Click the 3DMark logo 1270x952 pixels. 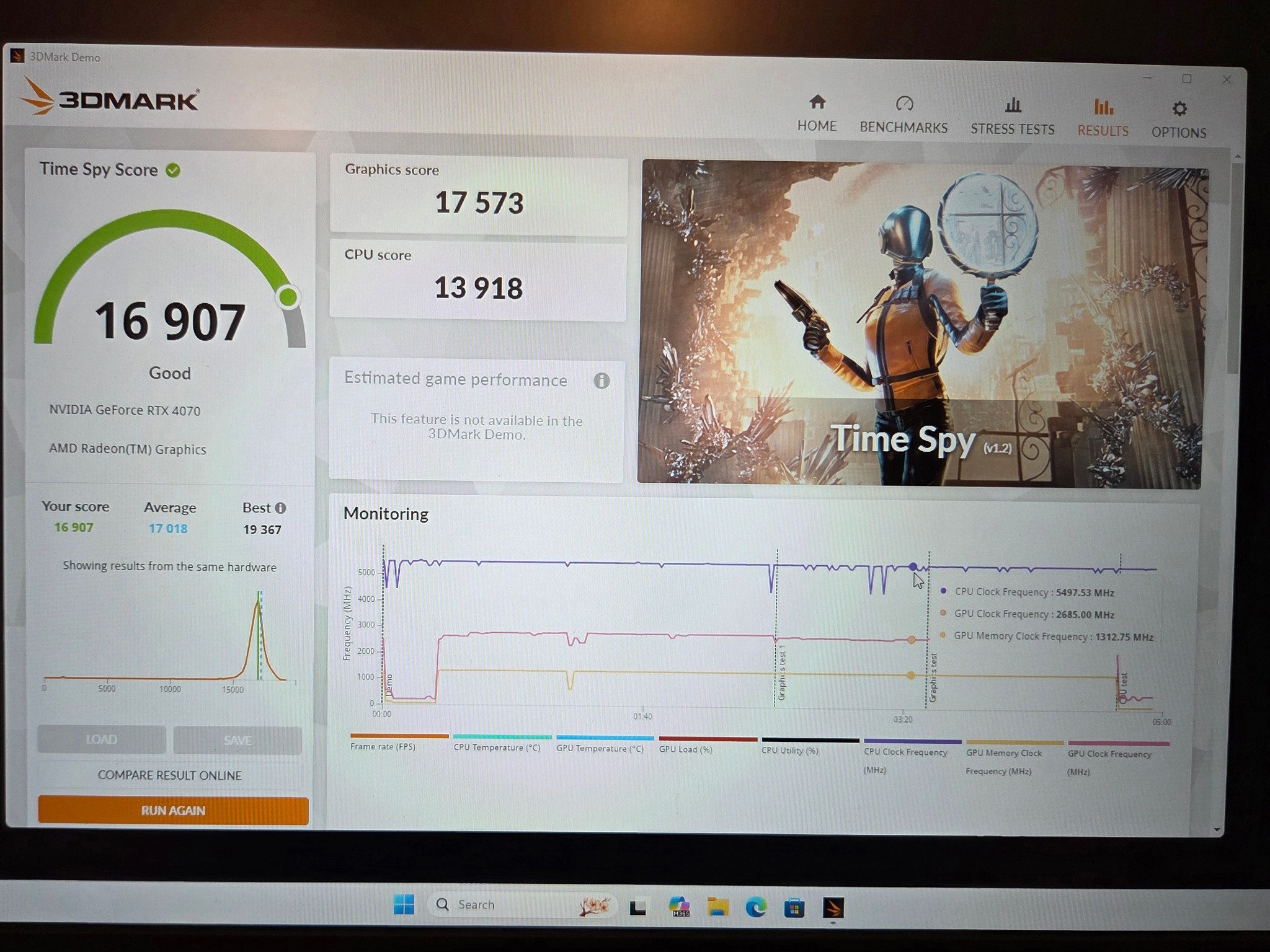(110, 97)
